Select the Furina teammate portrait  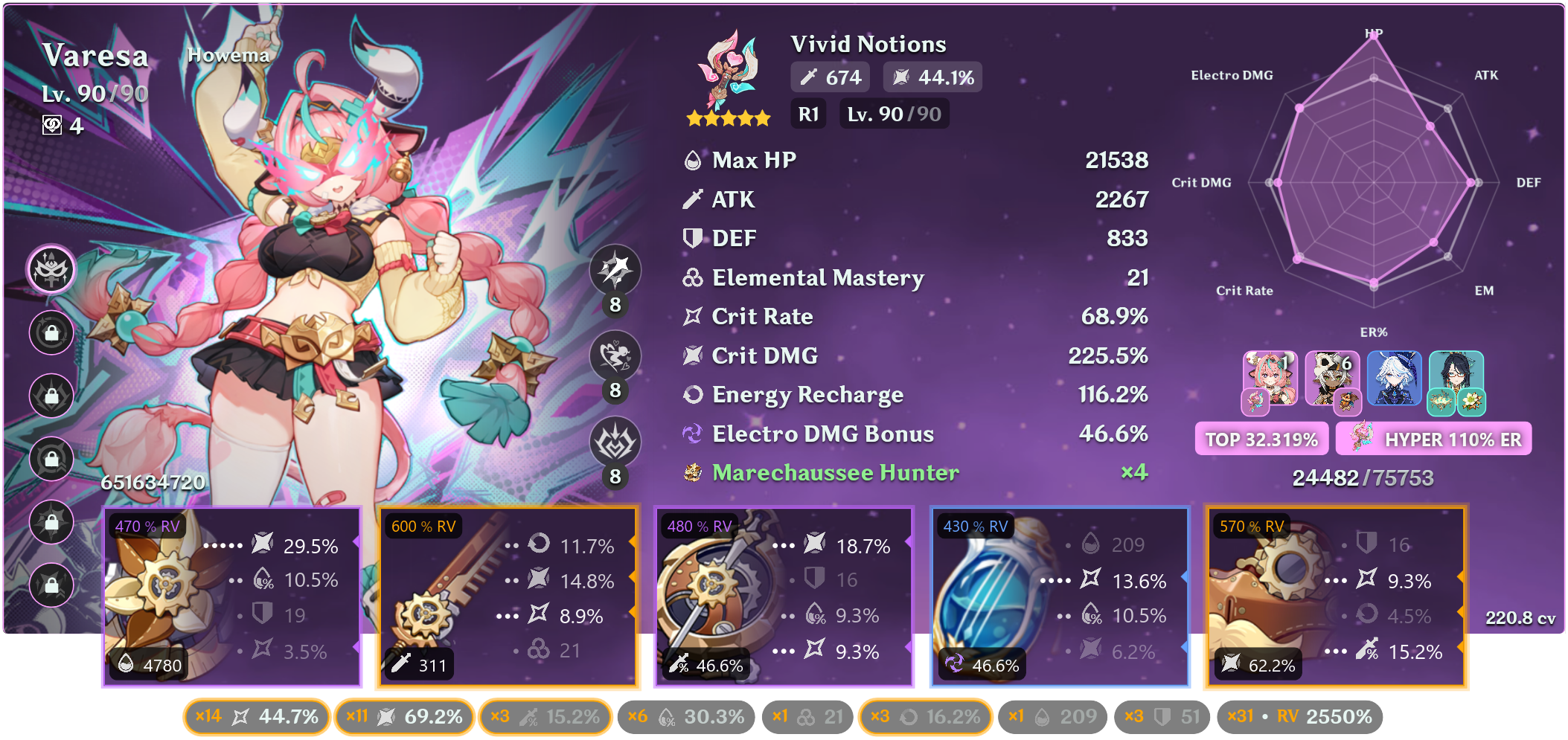point(1395,378)
